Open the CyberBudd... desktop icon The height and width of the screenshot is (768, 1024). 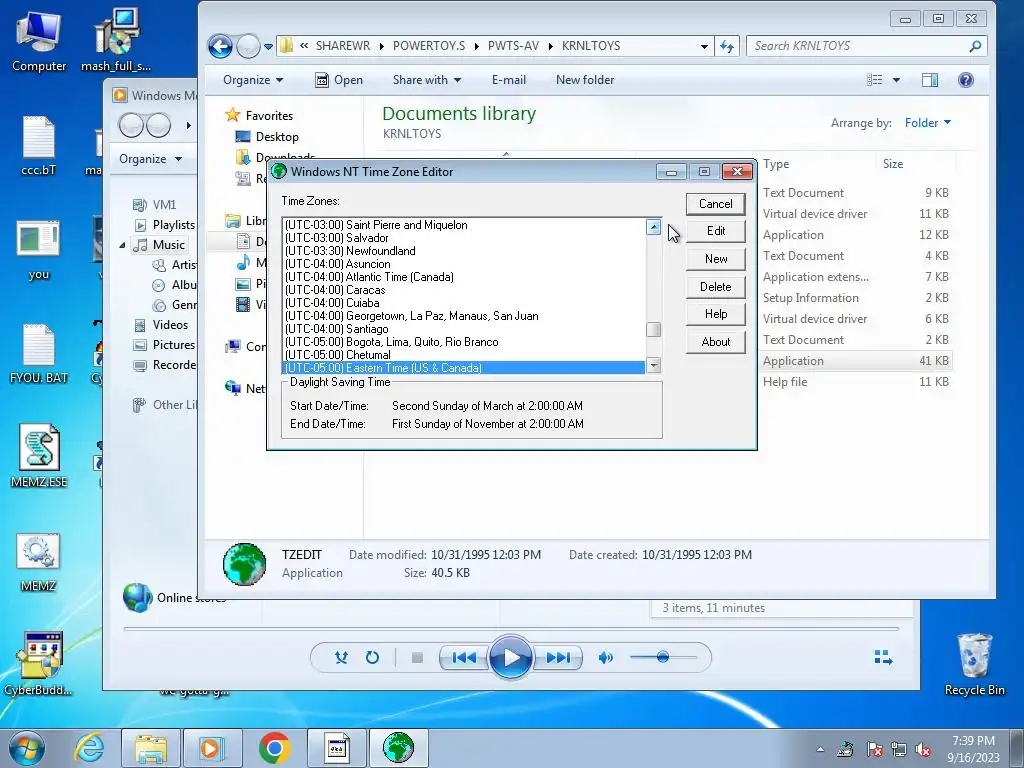(x=39, y=664)
